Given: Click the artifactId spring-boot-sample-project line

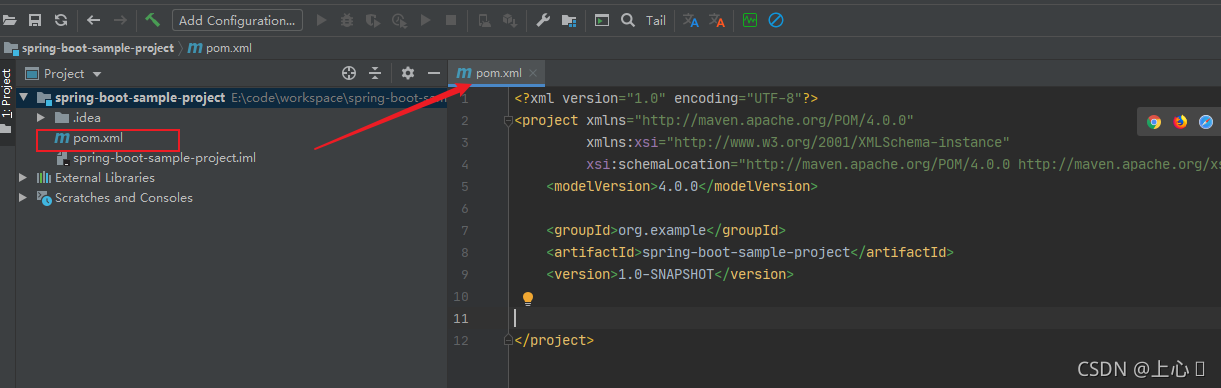Looking at the screenshot, I should click(x=750, y=252).
